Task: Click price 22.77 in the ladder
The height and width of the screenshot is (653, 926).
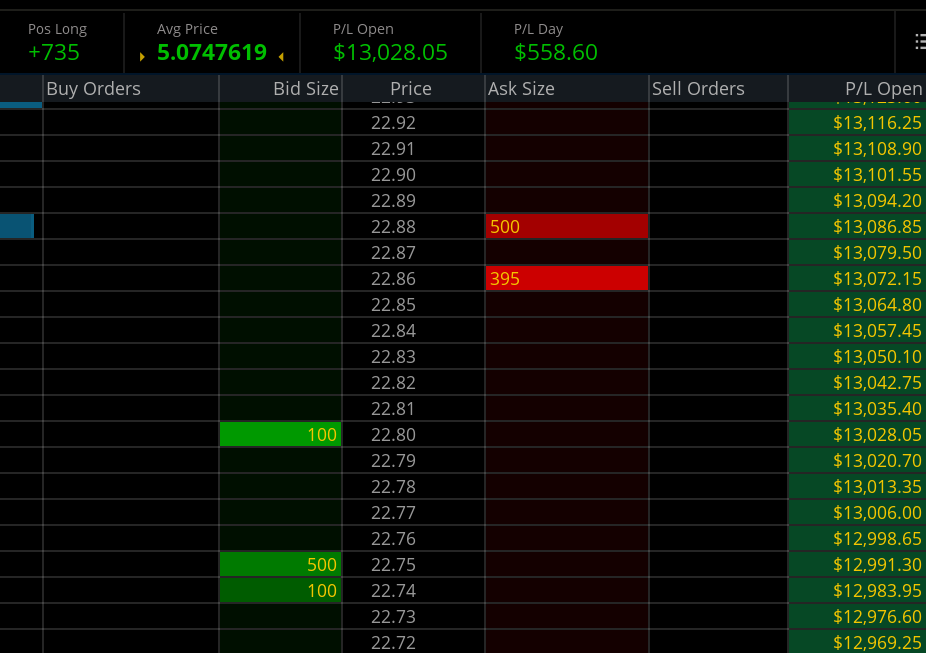Action: pyautogui.click(x=393, y=512)
